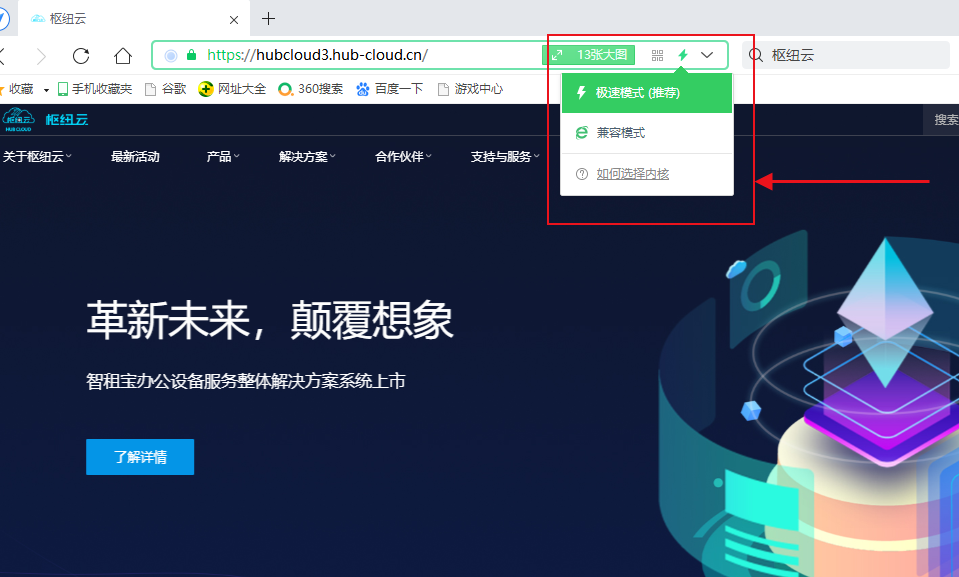Image resolution: width=959 pixels, height=577 pixels.
Task: Open 最新活动 navigation item
Action: [x=135, y=157]
